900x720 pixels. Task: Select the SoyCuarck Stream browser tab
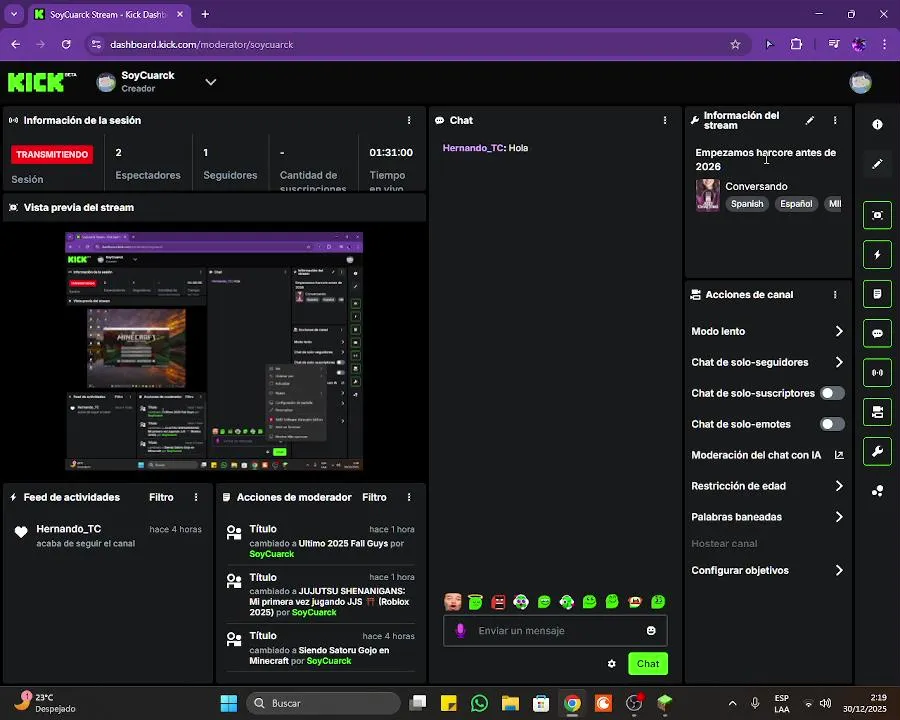click(x=109, y=14)
